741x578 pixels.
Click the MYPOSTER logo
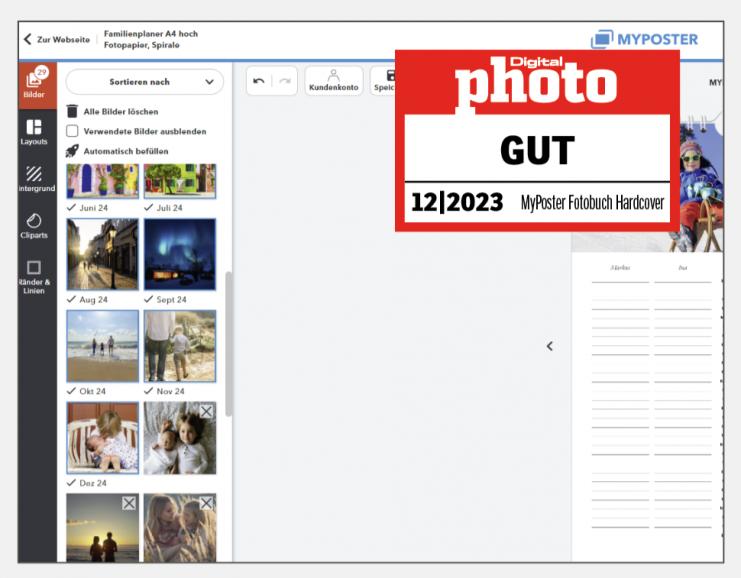point(644,39)
